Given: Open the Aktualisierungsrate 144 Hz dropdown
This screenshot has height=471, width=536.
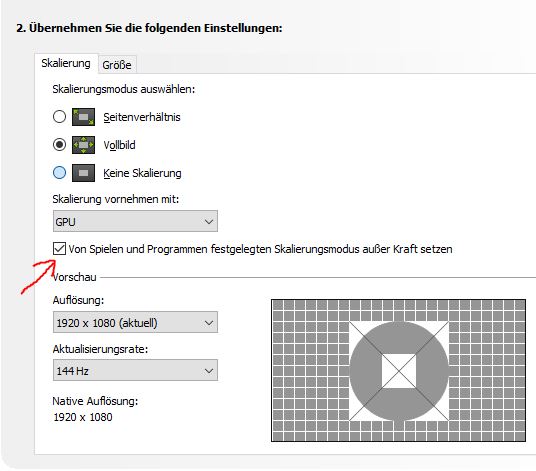Looking at the screenshot, I should click(x=135, y=370).
